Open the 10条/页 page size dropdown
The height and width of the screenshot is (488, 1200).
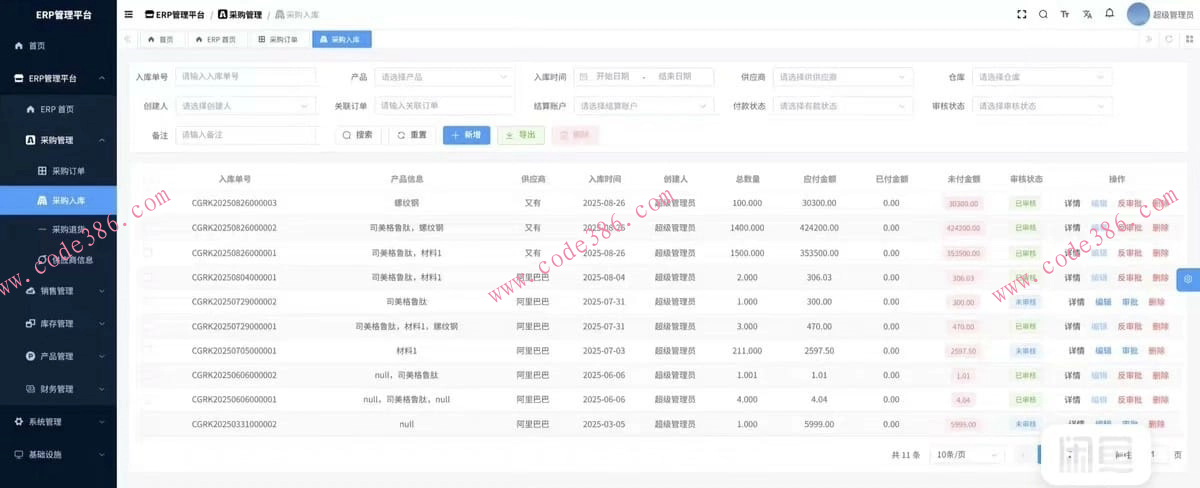pyautogui.click(x=966, y=454)
